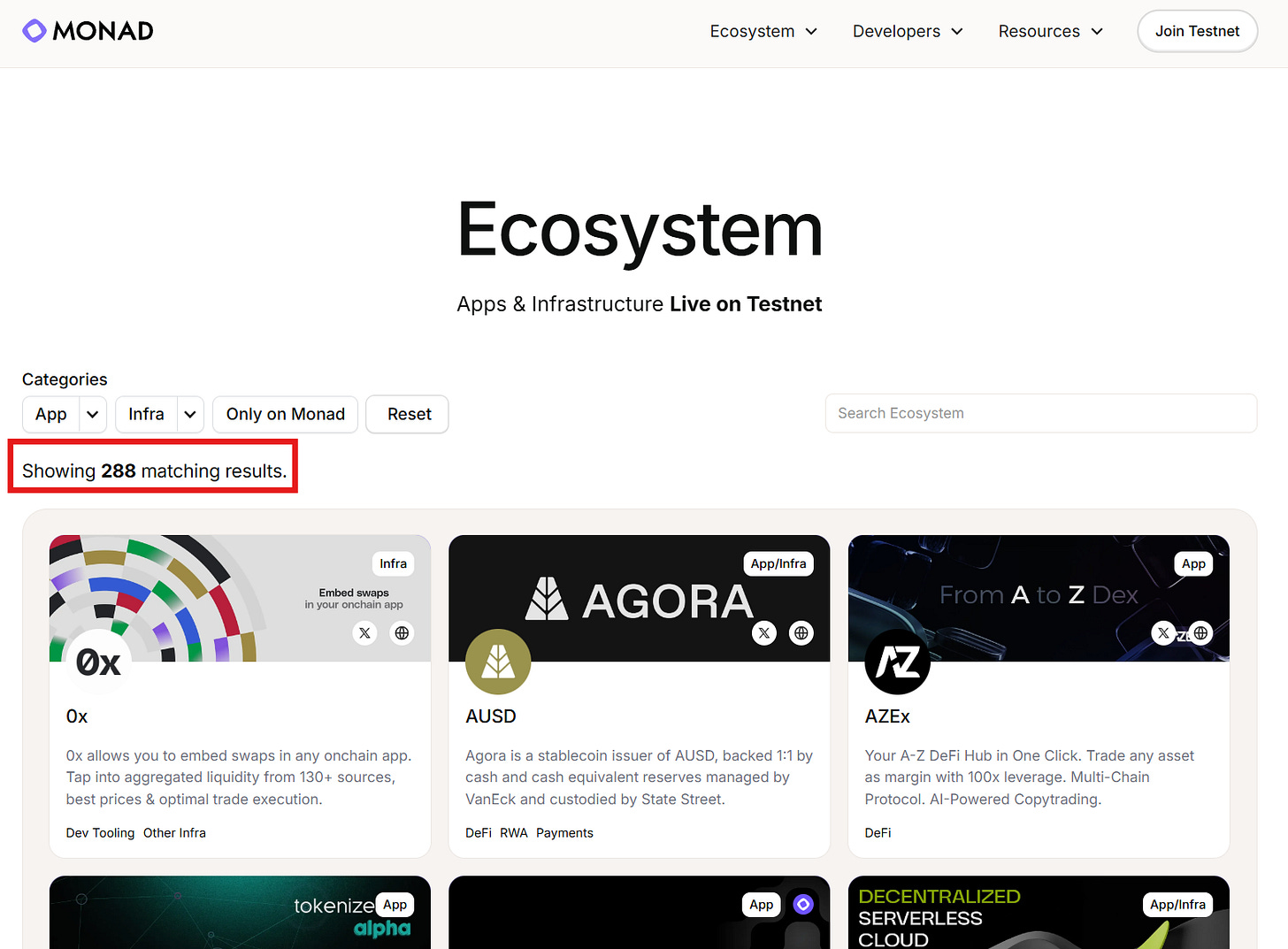The width and height of the screenshot is (1288, 949).
Task: Click the AZEx description text
Action: (x=1030, y=777)
